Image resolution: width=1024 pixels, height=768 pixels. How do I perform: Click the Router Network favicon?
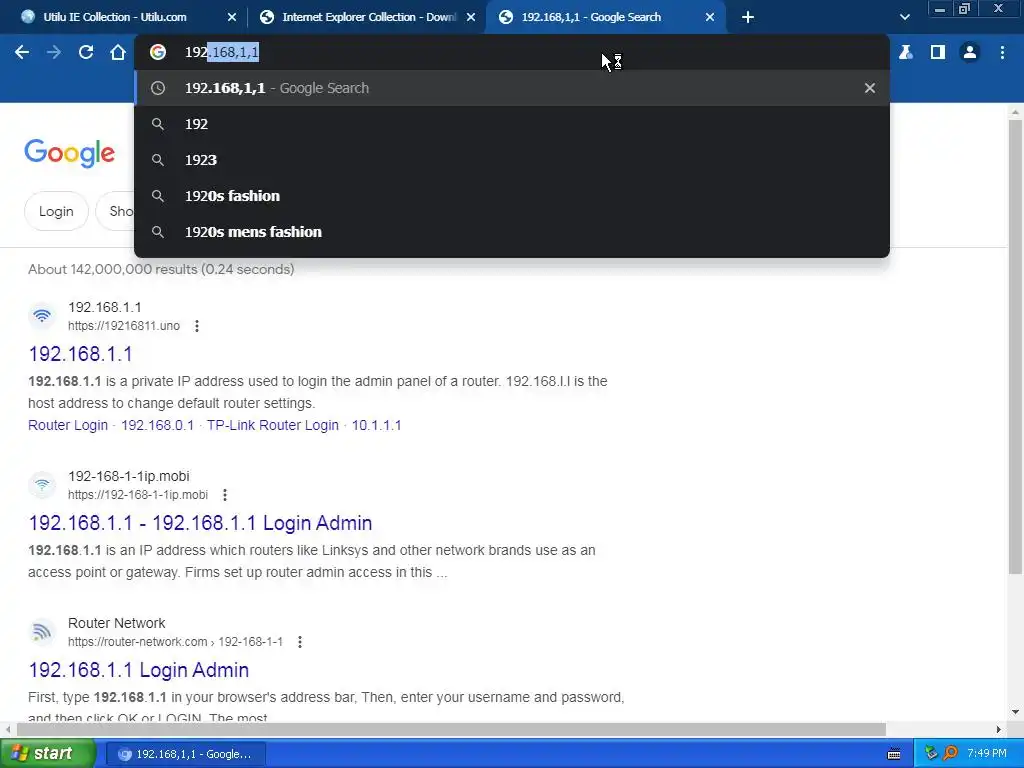pyautogui.click(x=42, y=632)
